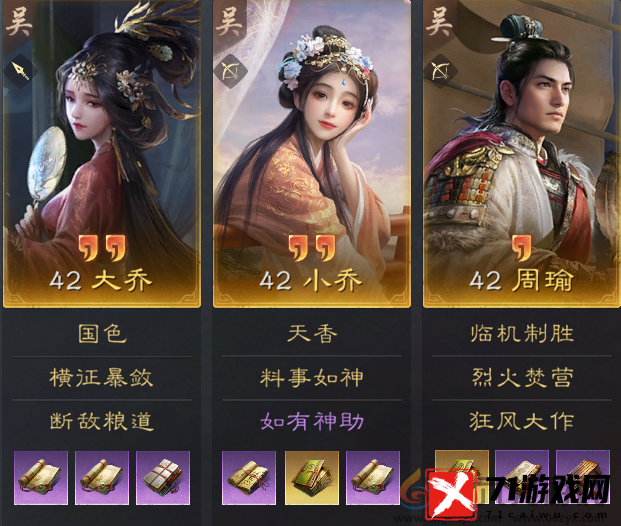Select the 周瑜 hero portrait card
This screenshot has width=621, height=526.
click(522, 154)
